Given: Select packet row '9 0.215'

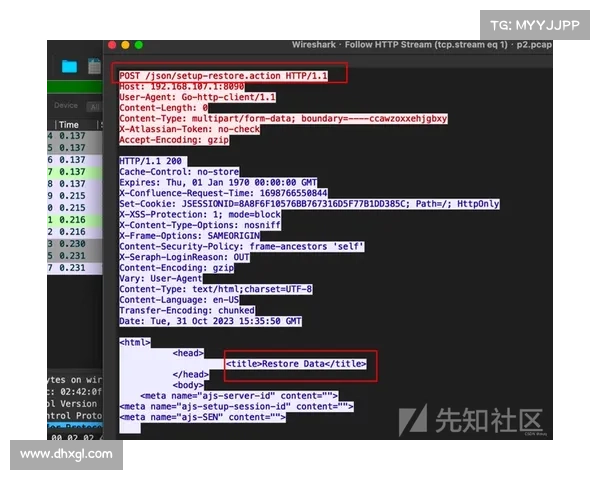Looking at the screenshot, I should (x=75, y=196).
